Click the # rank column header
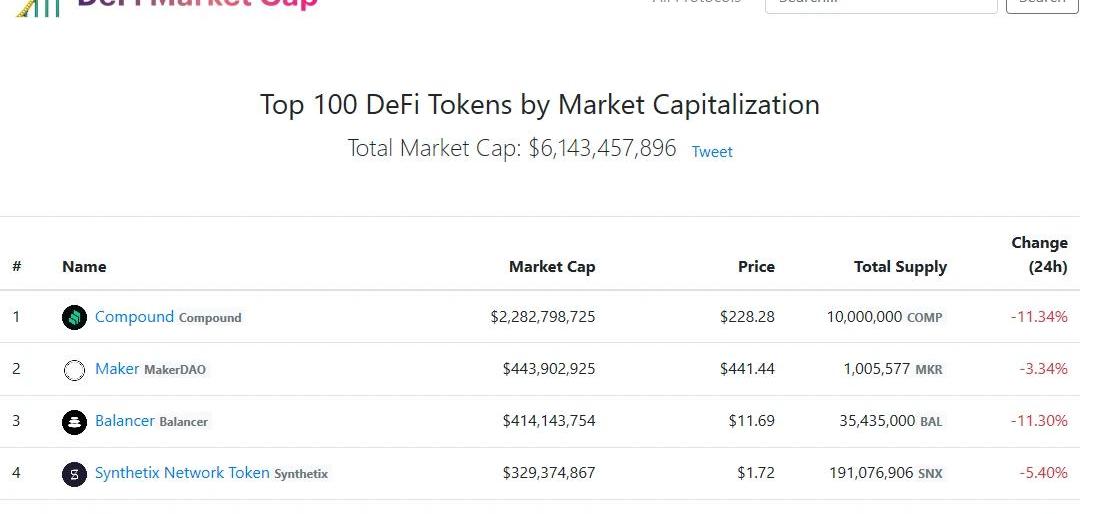Viewport: 1093px width, 514px height. pos(17,267)
